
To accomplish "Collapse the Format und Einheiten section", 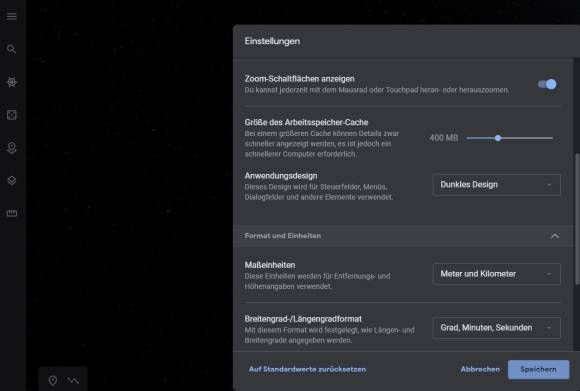I will 554,236.
